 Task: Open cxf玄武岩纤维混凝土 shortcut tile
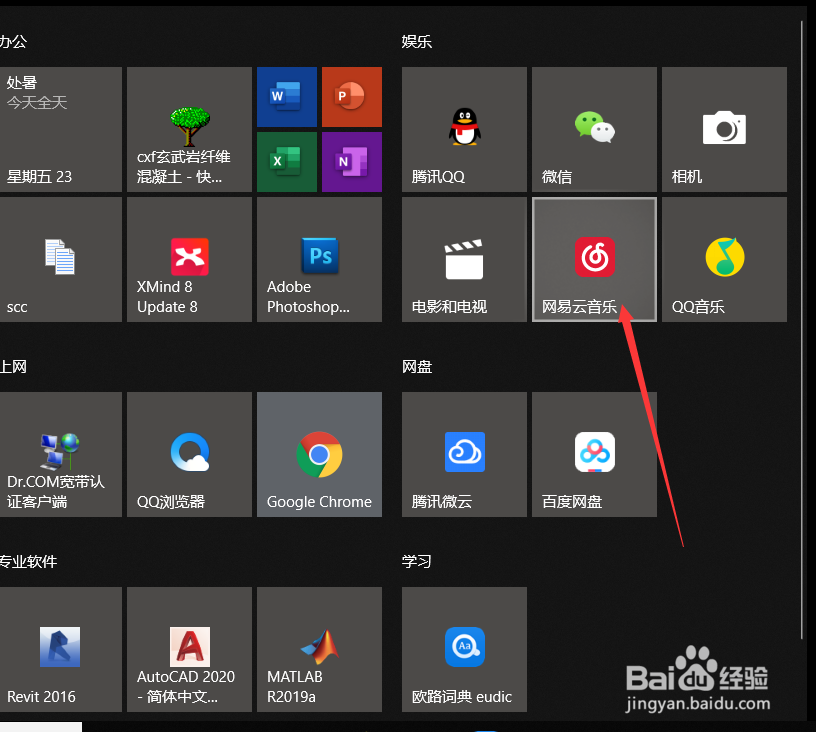(189, 130)
